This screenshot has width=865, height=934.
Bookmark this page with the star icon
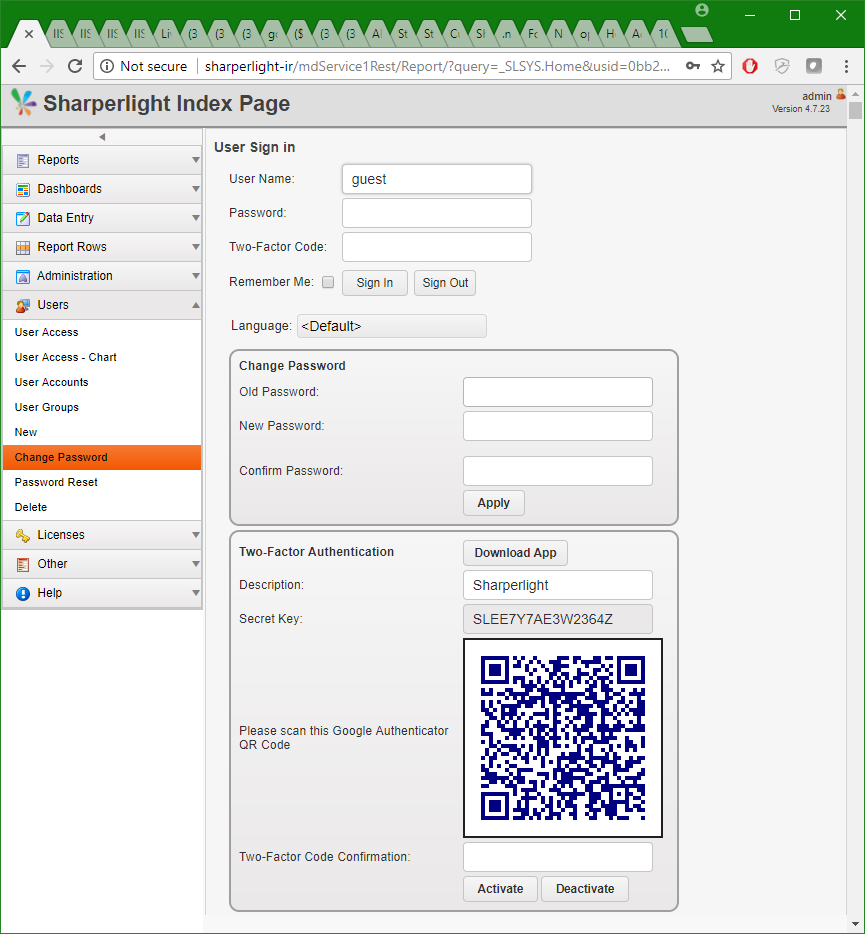click(x=718, y=66)
